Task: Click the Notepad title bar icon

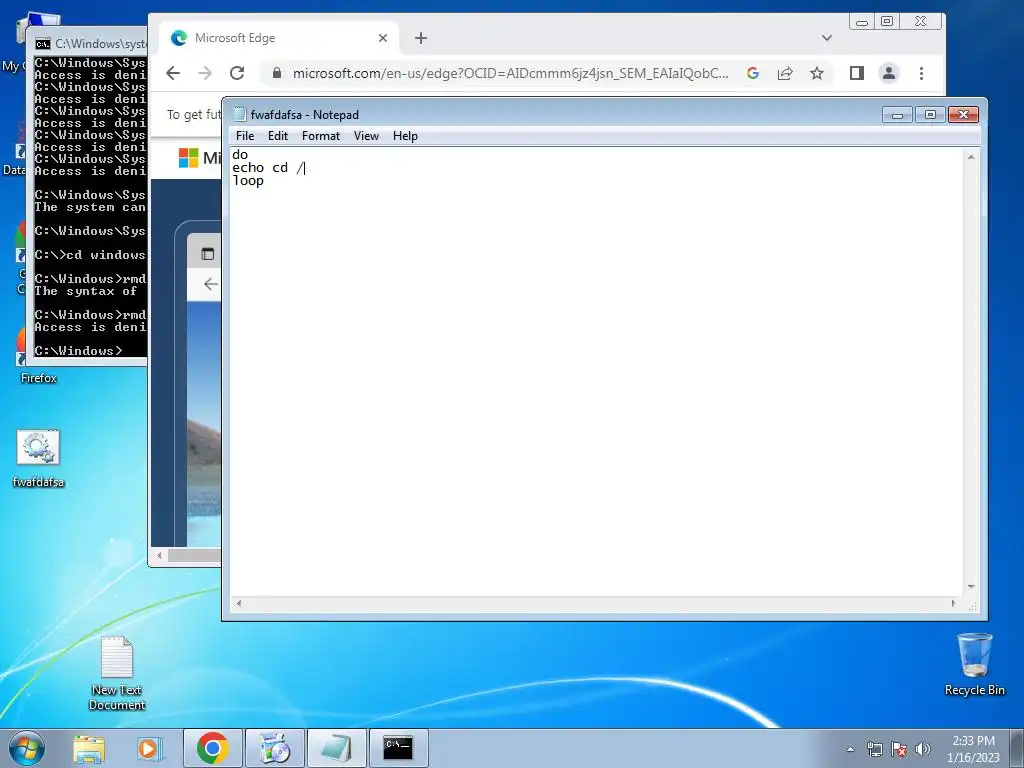Action: pos(240,114)
